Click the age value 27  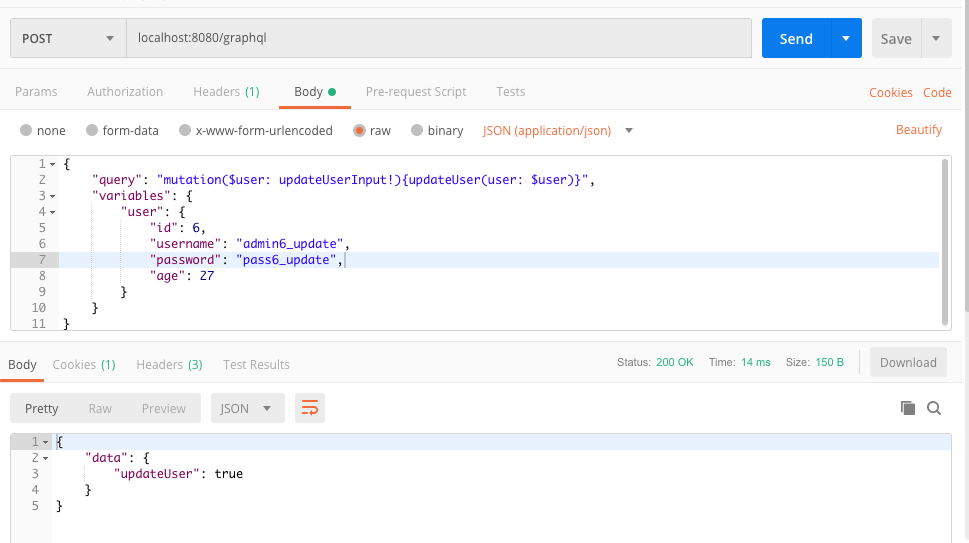[206, 276]
